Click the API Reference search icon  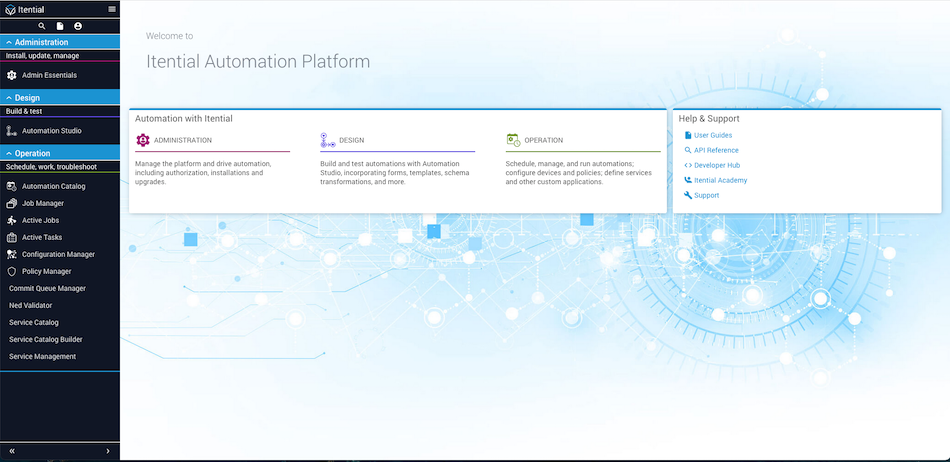pyautogui.click(x=688, y=150)
